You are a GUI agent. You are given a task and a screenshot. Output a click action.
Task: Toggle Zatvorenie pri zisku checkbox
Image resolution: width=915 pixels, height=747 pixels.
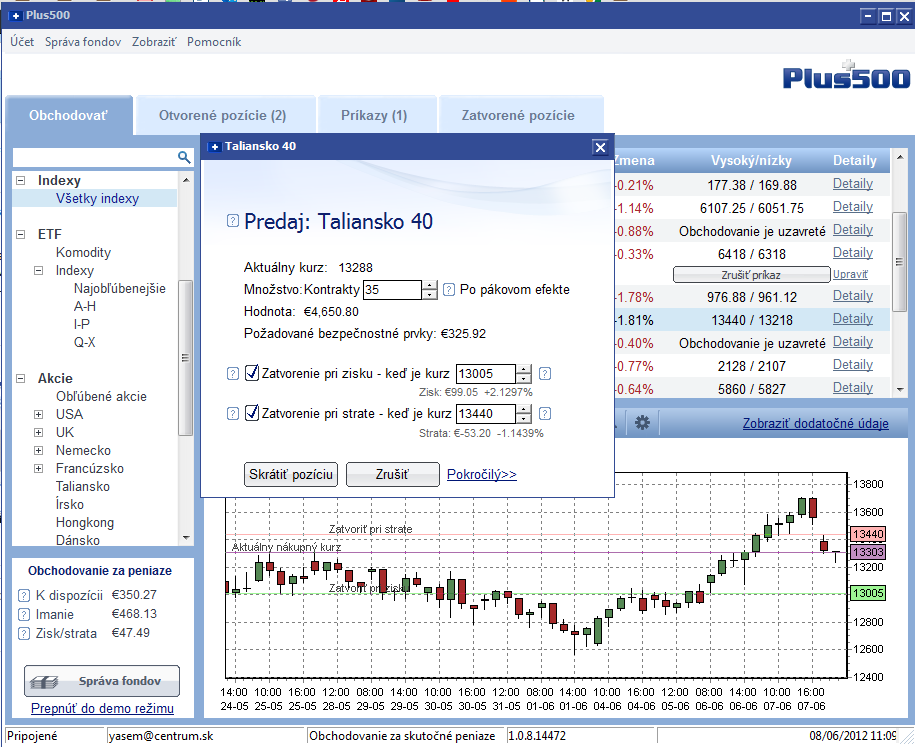(x=252, y=373)
